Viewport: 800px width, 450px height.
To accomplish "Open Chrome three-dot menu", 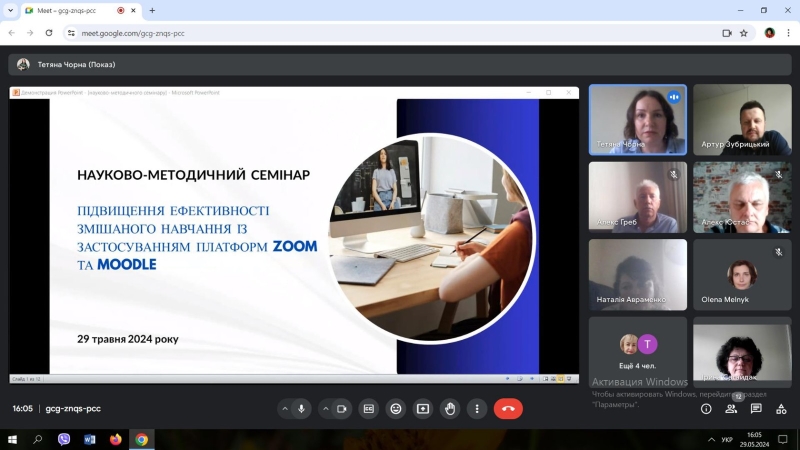I will click(788, 33).
